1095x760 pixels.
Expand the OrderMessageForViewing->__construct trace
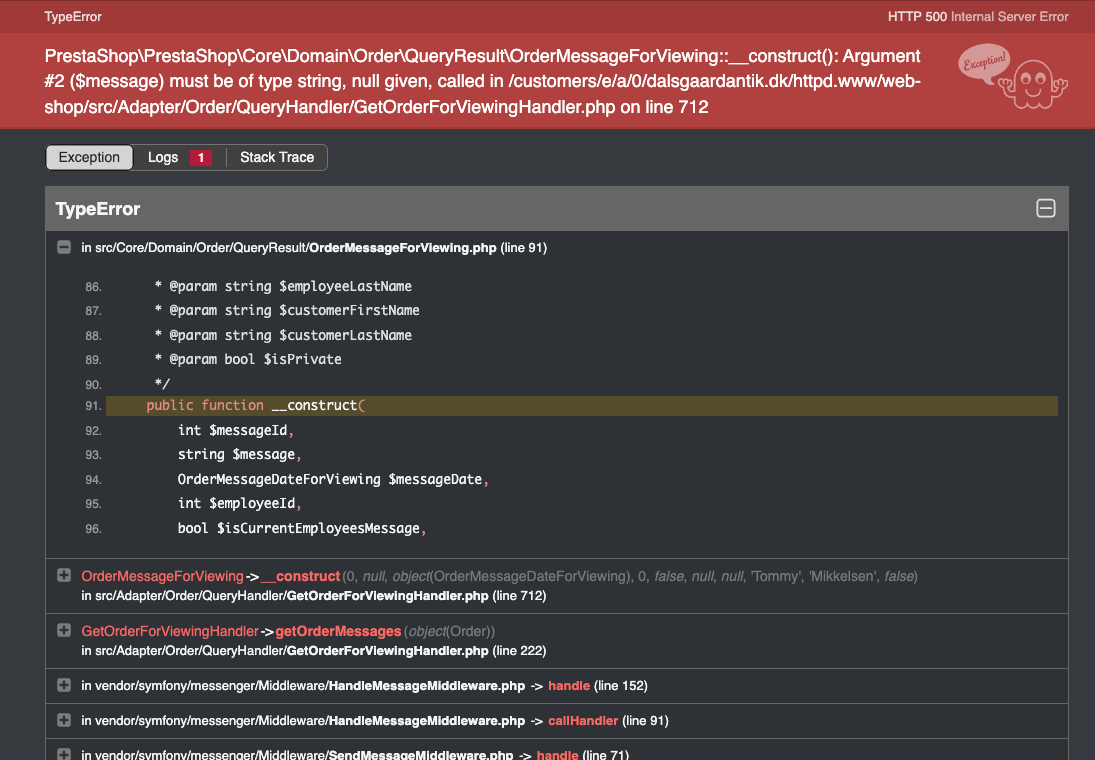64,575
